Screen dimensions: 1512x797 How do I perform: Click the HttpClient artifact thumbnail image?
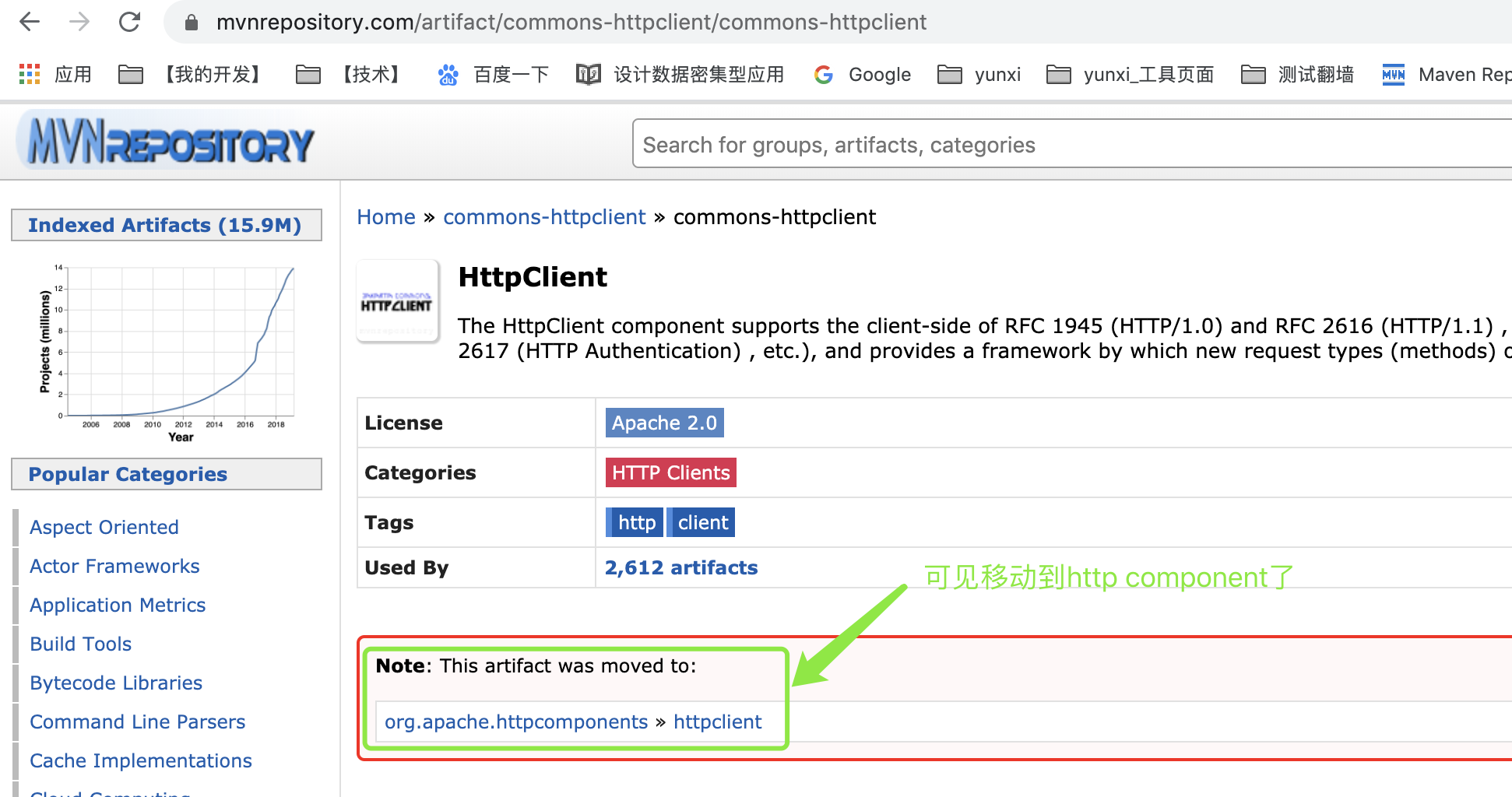(397, 301)
